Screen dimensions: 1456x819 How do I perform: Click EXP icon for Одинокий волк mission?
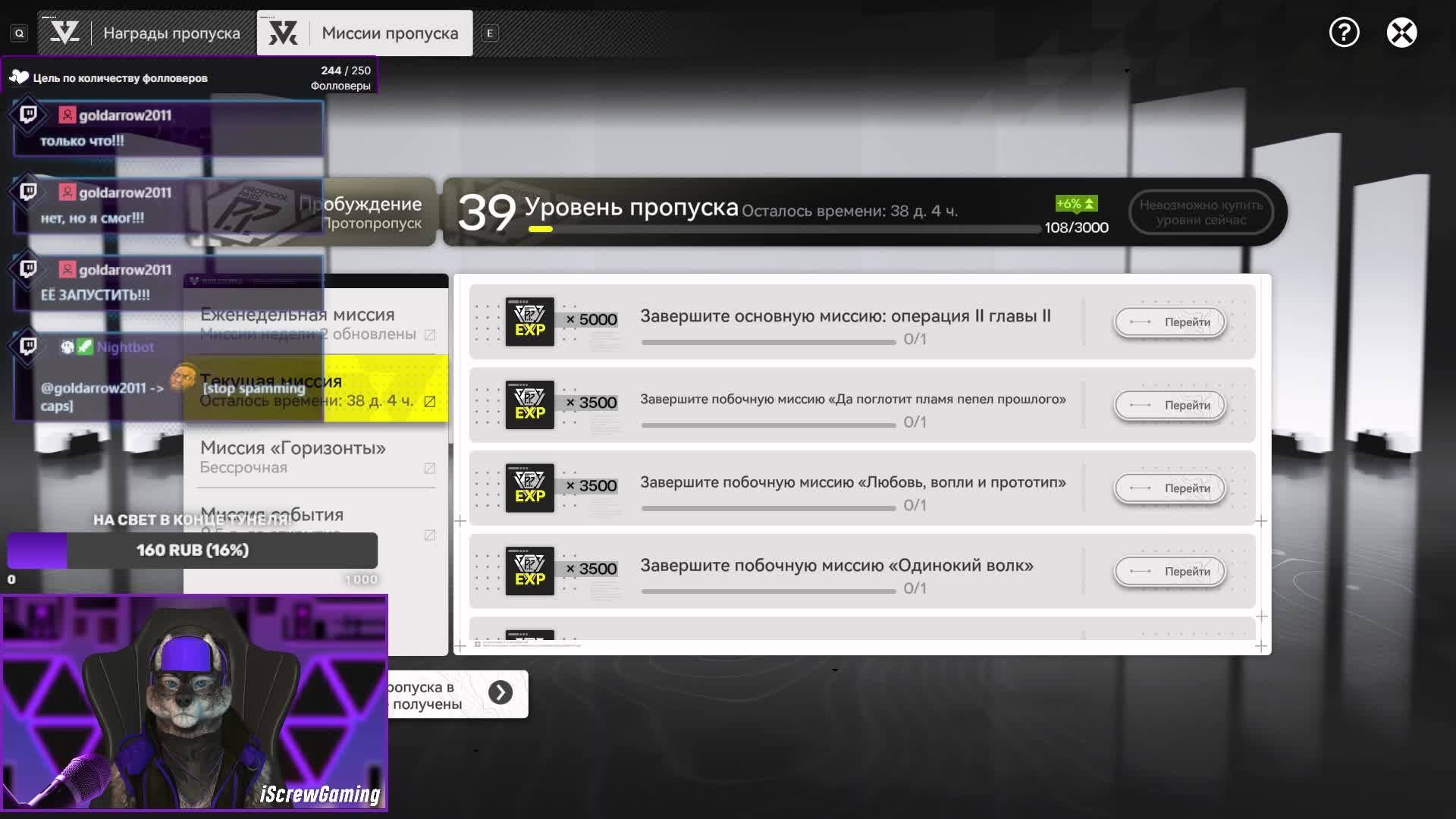coord(529,571)
